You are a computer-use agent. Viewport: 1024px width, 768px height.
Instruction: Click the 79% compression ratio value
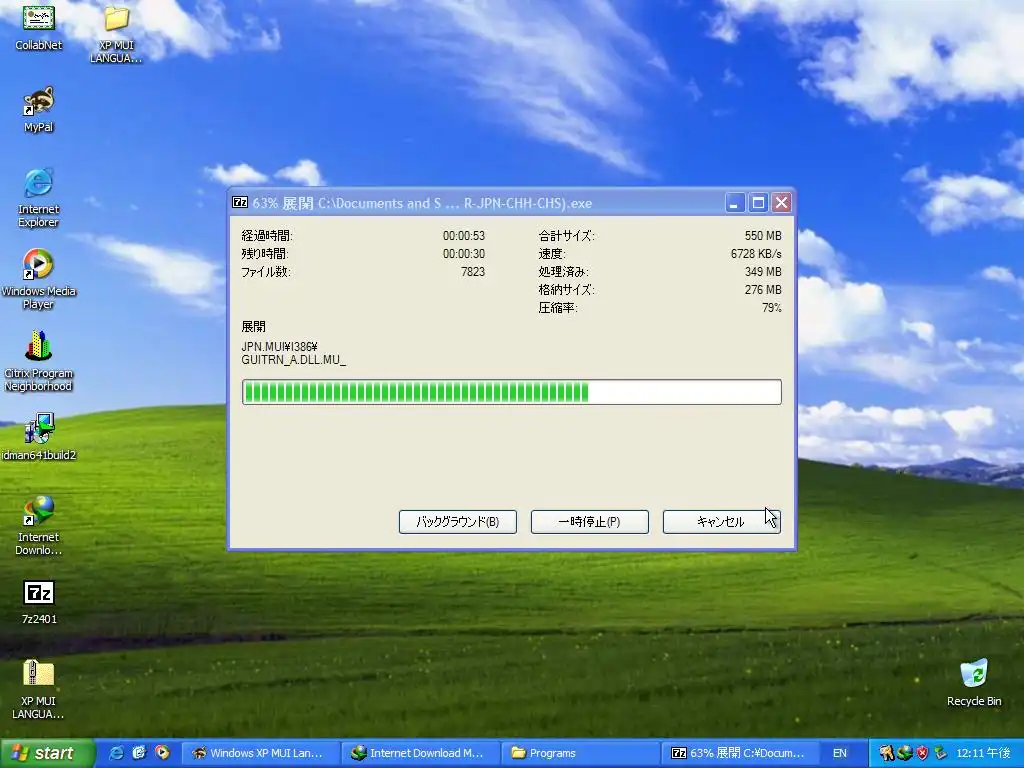pyautogui.click(x=771, y=308)
